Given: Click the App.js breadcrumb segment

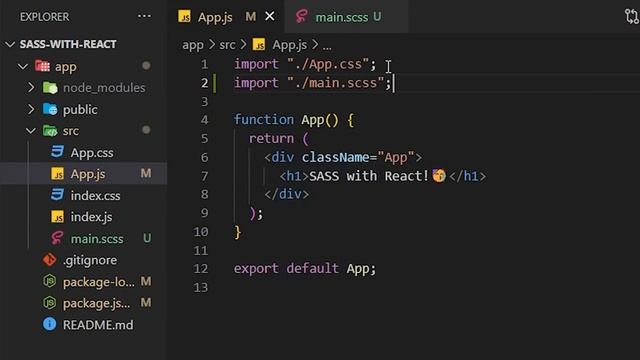Looking at the screenshot, I should [x=289, y=45].
